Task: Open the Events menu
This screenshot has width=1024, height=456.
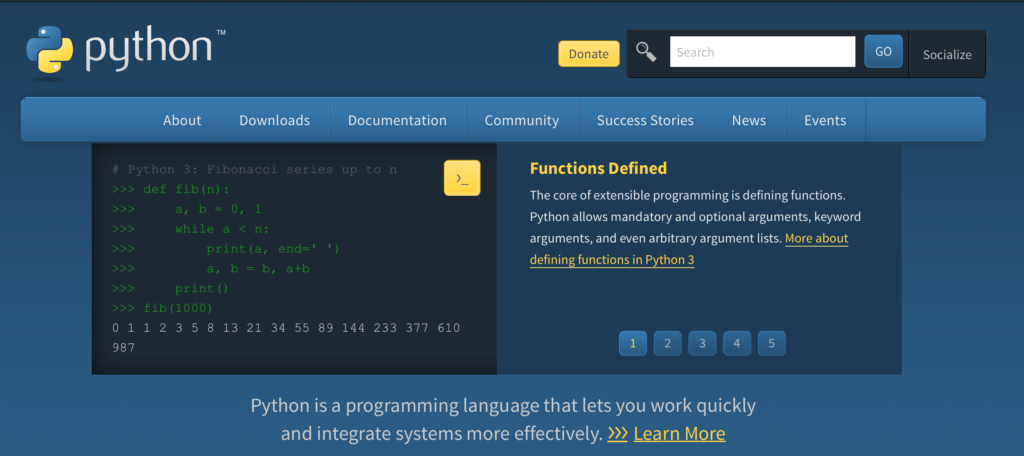Action: click(825, 120)
